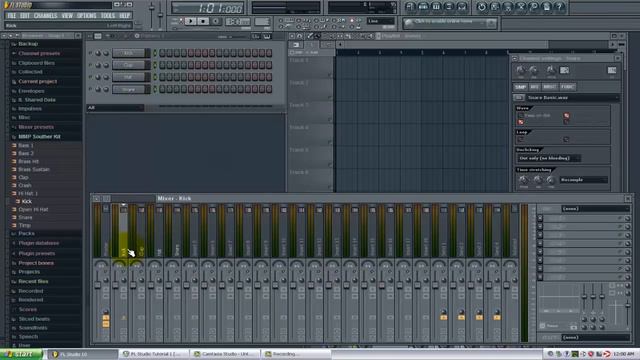Switch to the INS tab in channel settings
Screen dimensions: 640x360
(534, 87)
